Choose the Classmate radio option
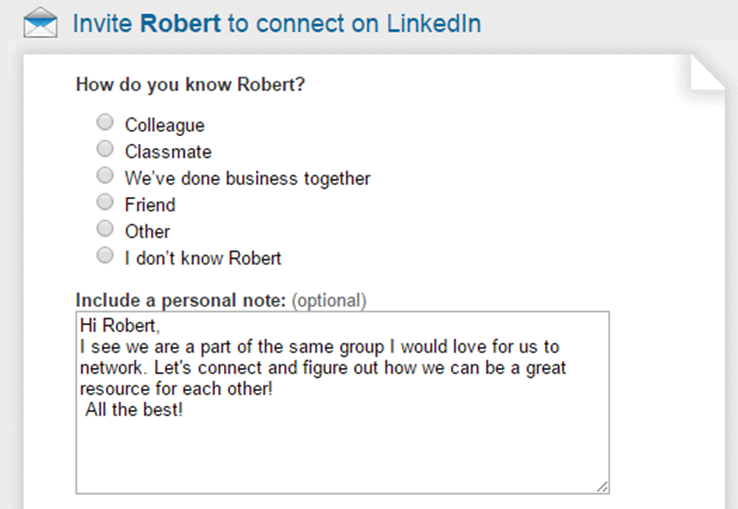 (x=104, y=150)
